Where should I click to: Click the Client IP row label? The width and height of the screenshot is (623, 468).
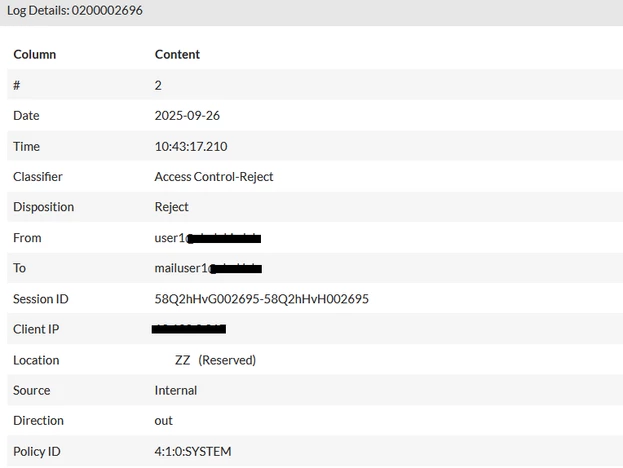36,329
